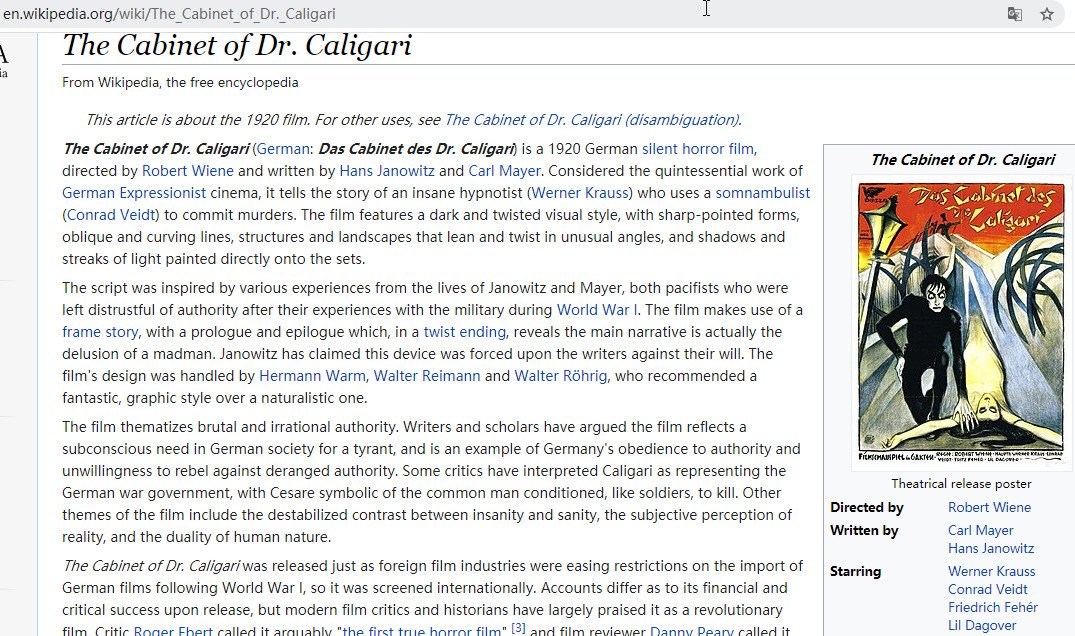Follow the silent link in first paragraph
The height and width of the screenshot is (636, 1075).
[660, 149]
